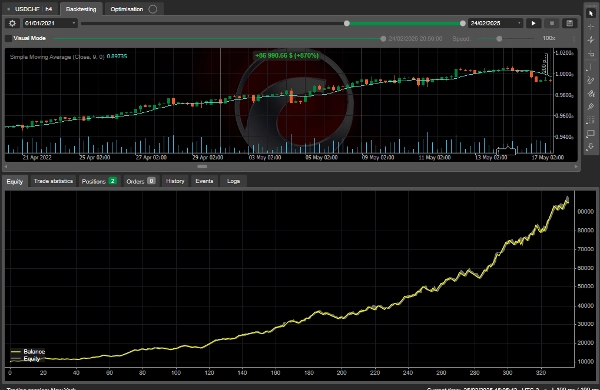This screenshot has width=600, height=390.
Task: Open the end date dropdown
Action: tap(496, 23)
